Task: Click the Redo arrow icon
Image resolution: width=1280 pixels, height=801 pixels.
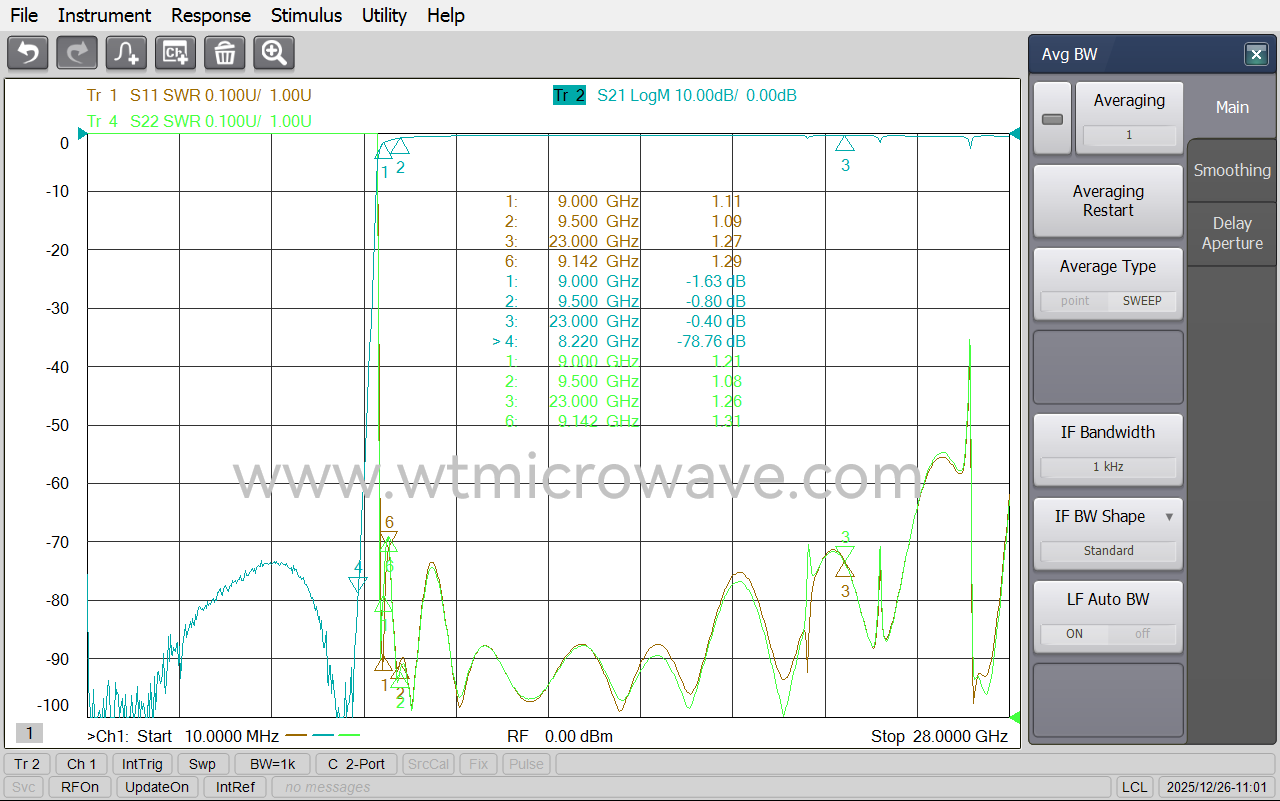Action: [x=77, y=53]
